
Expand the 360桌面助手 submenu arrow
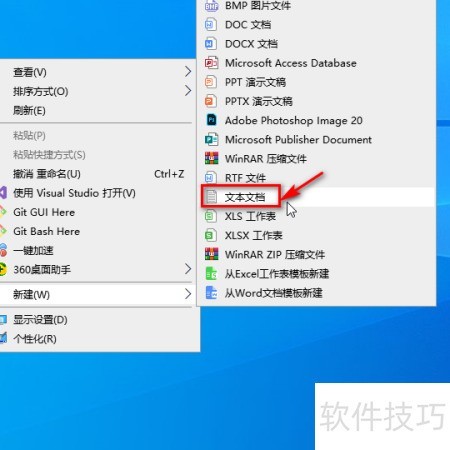point(188,269)
